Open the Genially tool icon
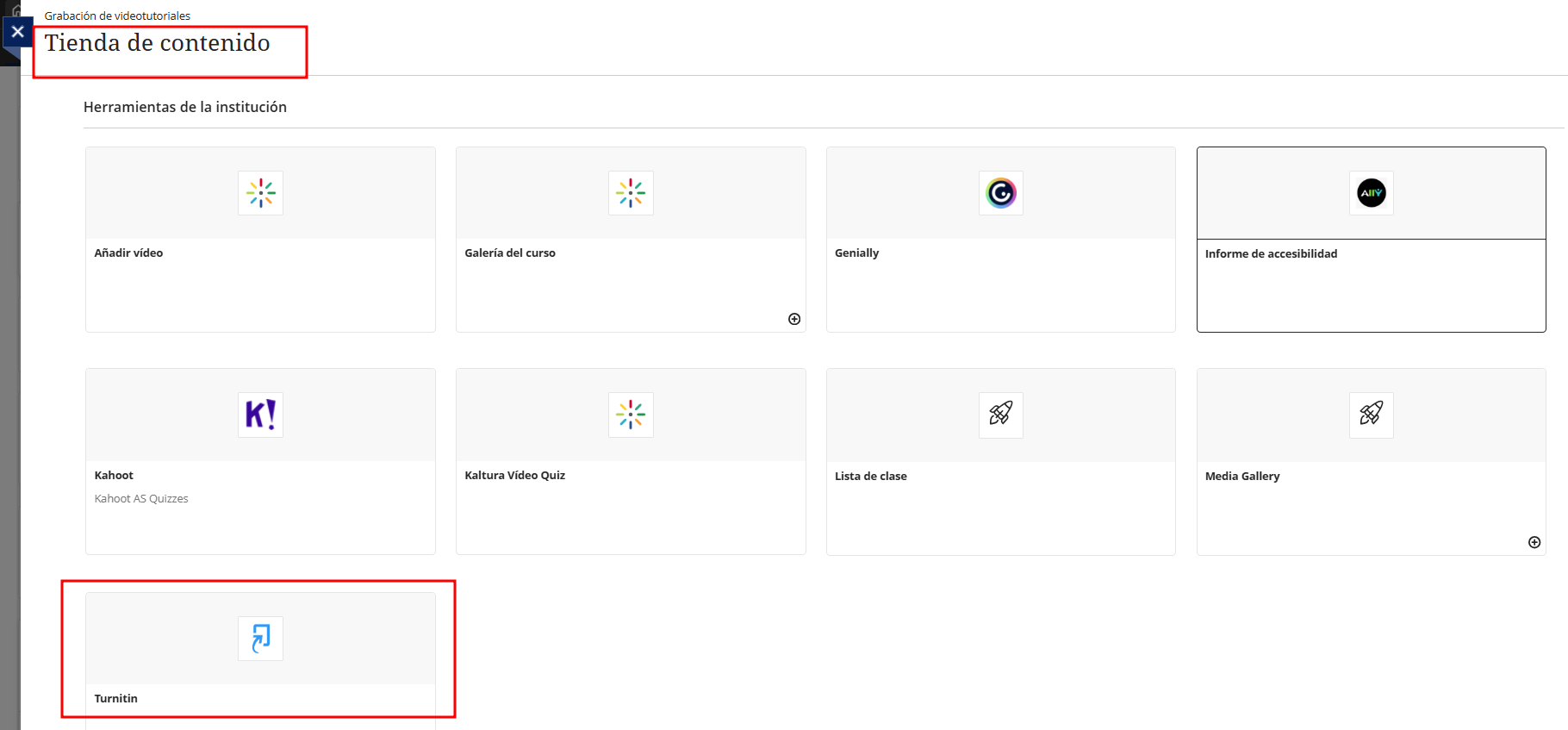The image size is (1568, 730). 1000,193
